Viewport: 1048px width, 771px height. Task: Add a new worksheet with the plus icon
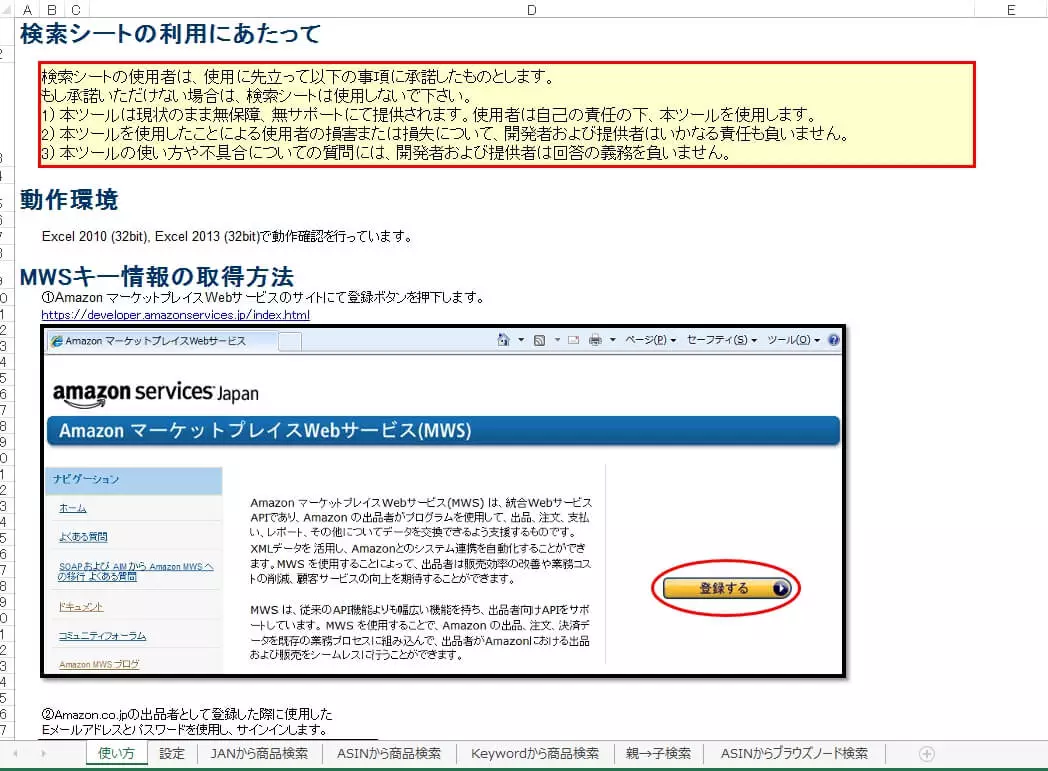tap(925, 753)
